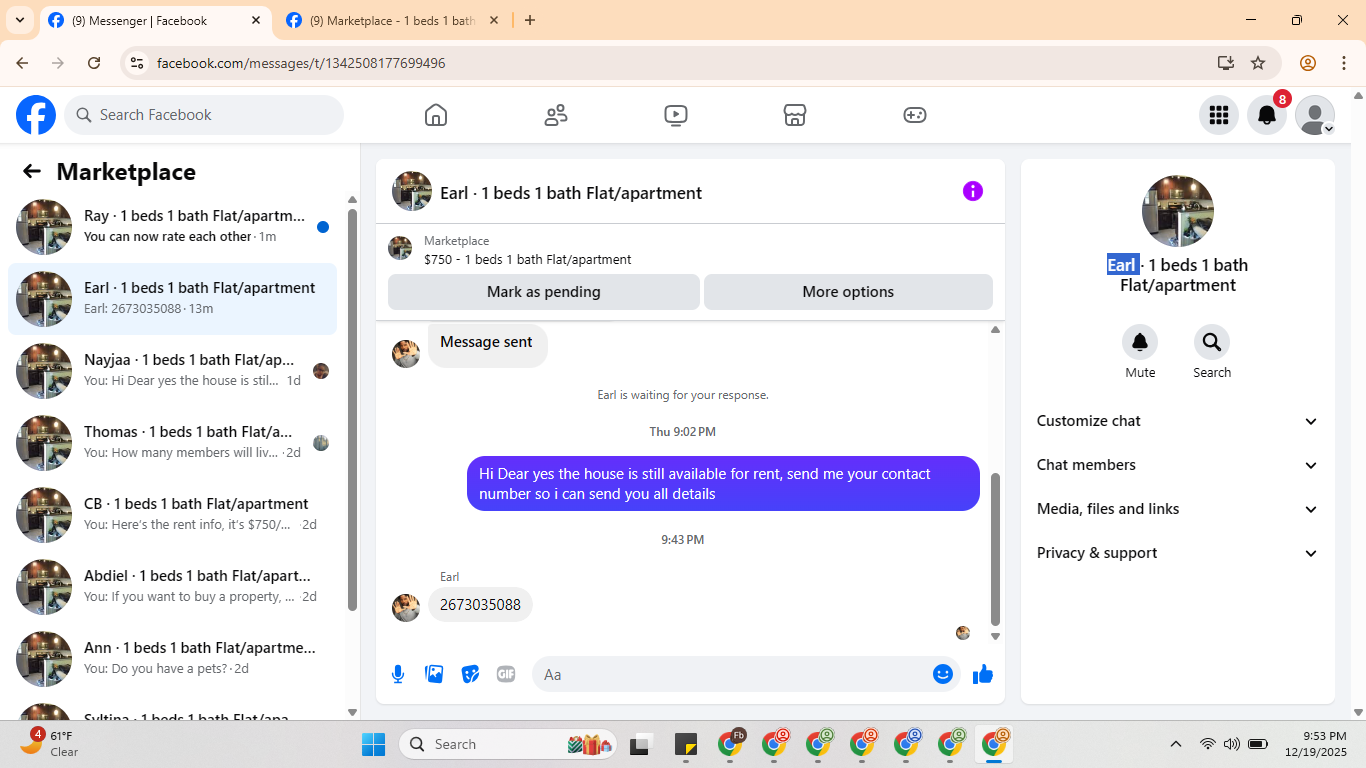Click the install app icon in address bar
This screenshot has height=768, width=1366.
click(1226, 63)
